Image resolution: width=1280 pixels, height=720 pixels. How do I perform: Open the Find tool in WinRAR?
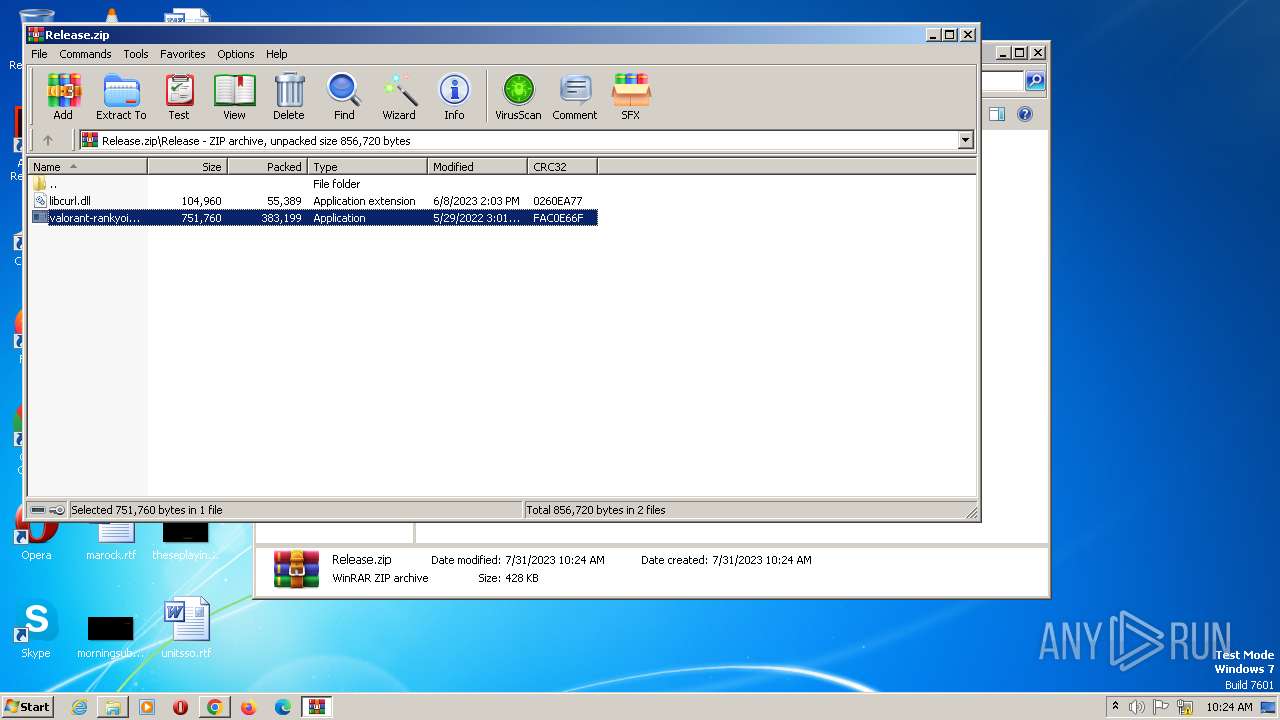pos(344,97)
